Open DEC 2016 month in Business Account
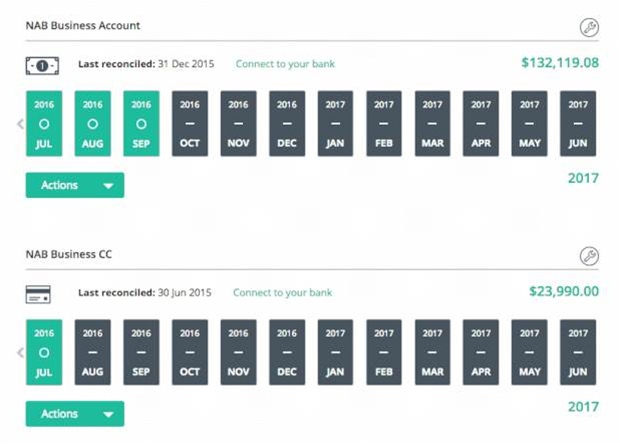 point(287,124)
